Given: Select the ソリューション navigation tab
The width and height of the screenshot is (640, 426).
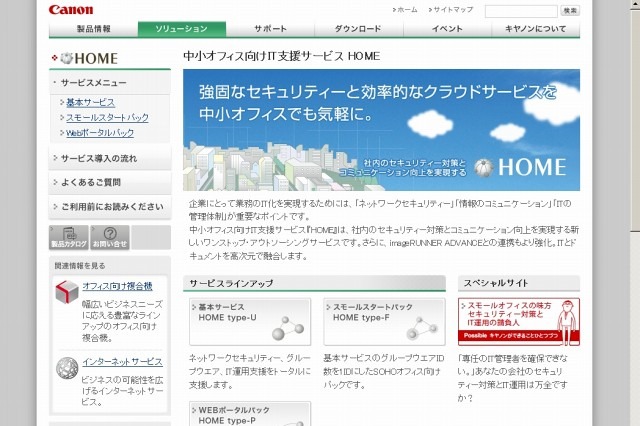Looking at the screenshot, I should (182, 29).
